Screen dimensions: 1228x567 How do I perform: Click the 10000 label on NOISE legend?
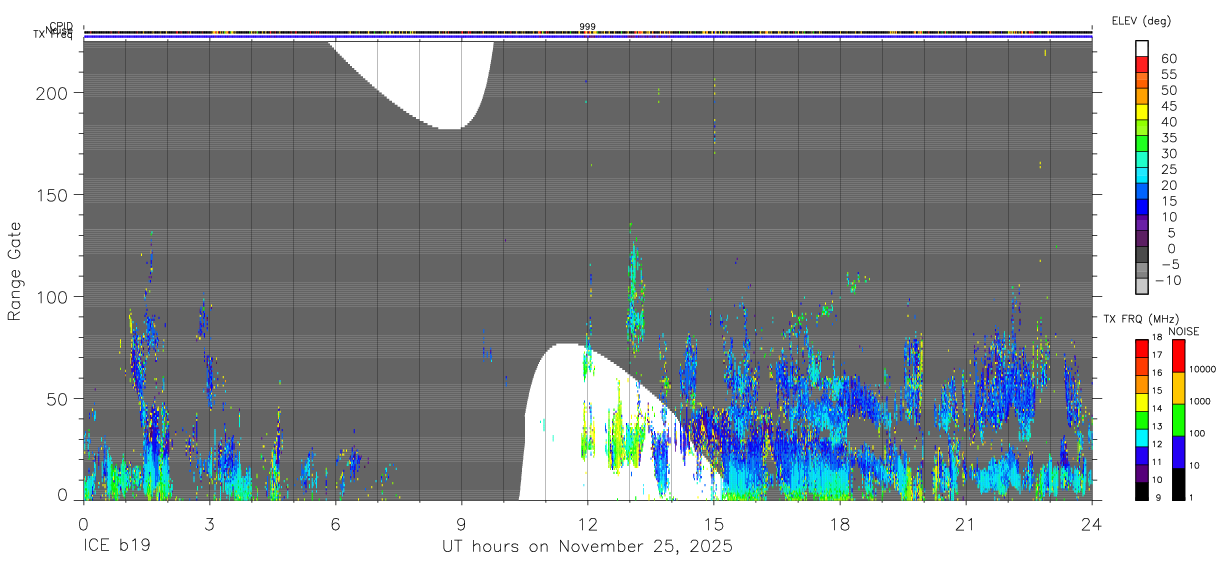(x=1202, y=370)
